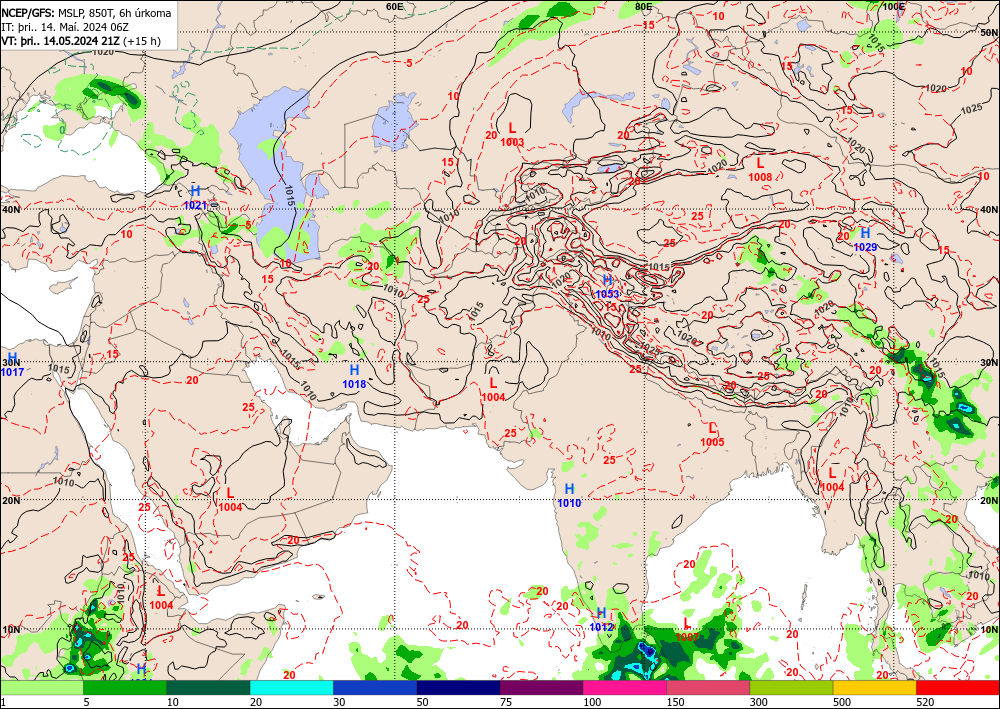
Task: Pick the navy 50–75 mm legend swatch
Action: click(458, 688)
